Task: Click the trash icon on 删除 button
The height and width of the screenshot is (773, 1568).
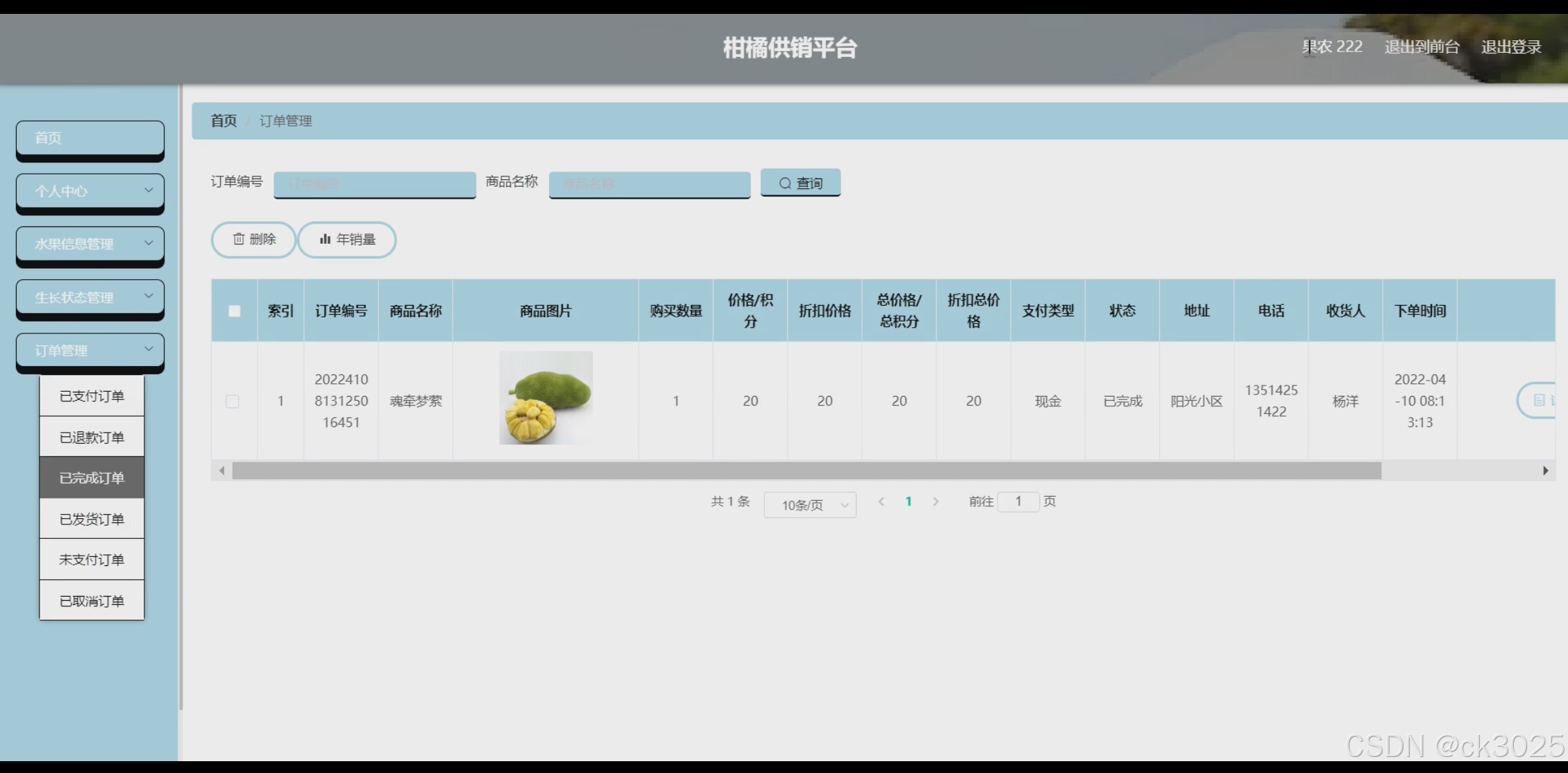Action: [239, 239]
